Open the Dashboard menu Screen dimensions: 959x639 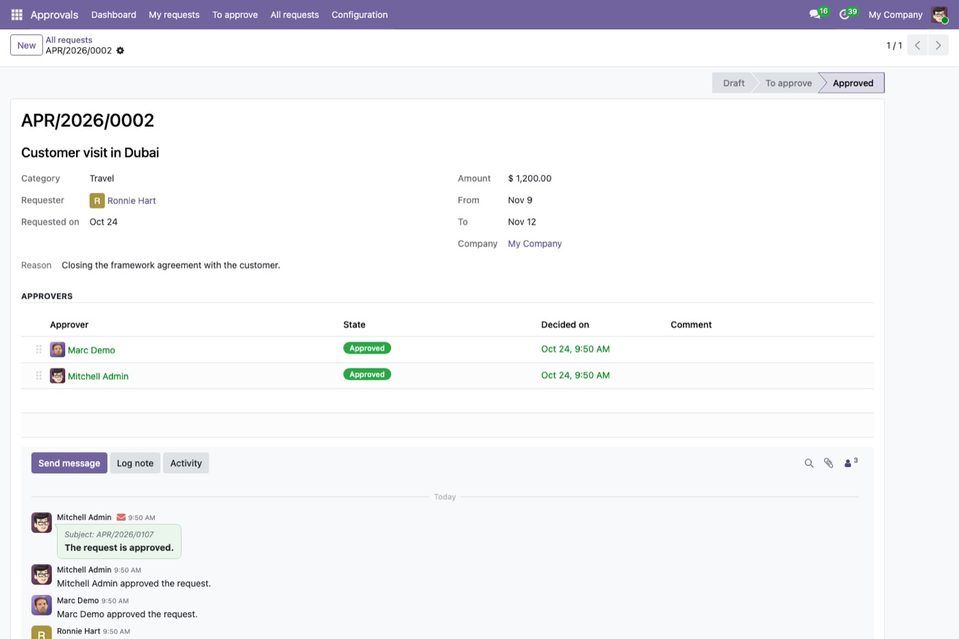click(114, 15)
